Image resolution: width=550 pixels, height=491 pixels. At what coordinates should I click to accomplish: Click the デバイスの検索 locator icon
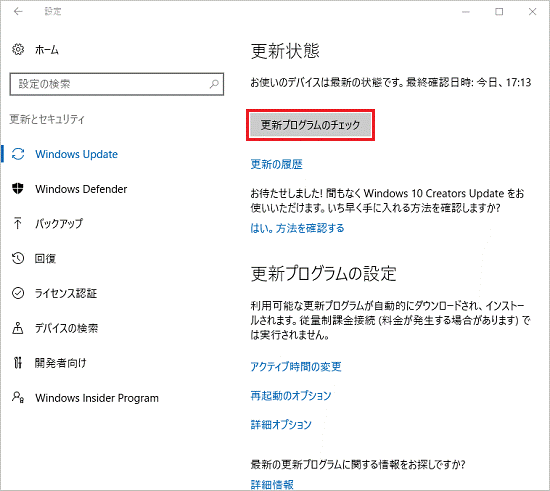coord(18,328)
